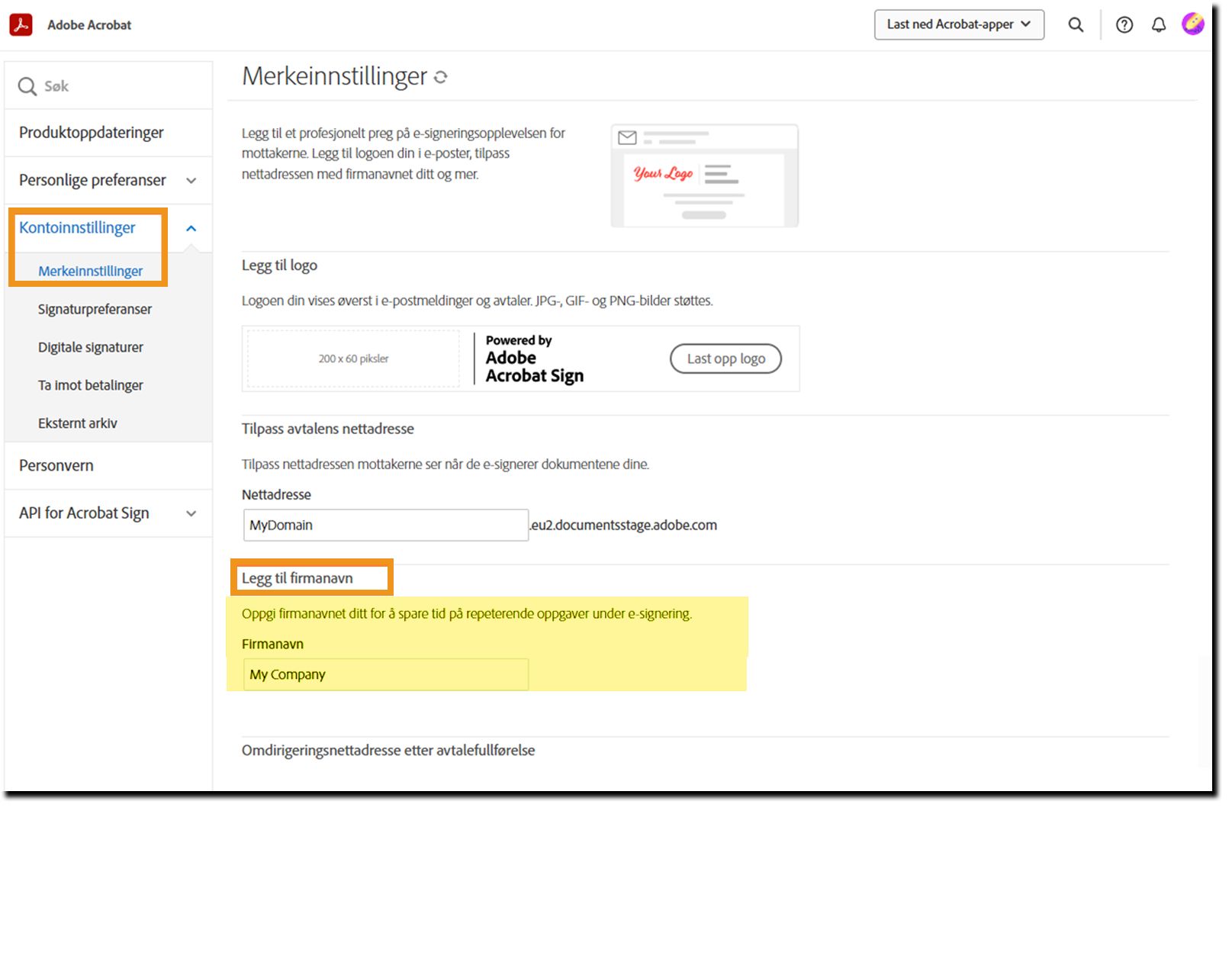The height and width of the screenshot is (965, 1232).
Task: Open Ta imot betalinger settings
Action: click(x=91, y=385)
